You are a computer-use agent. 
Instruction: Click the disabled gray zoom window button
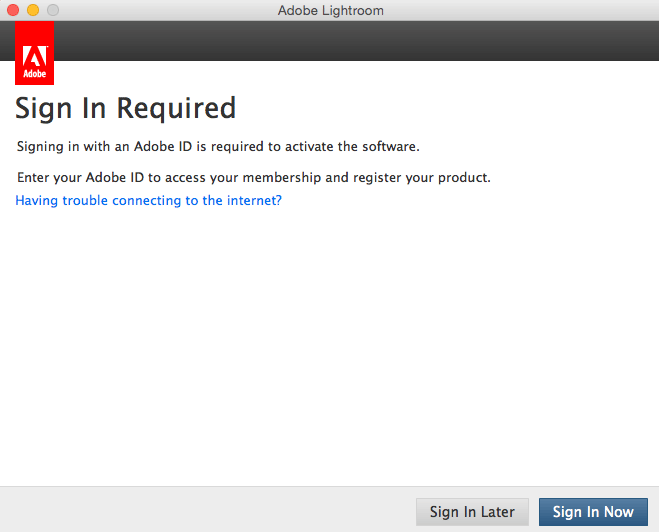[53, 10]
